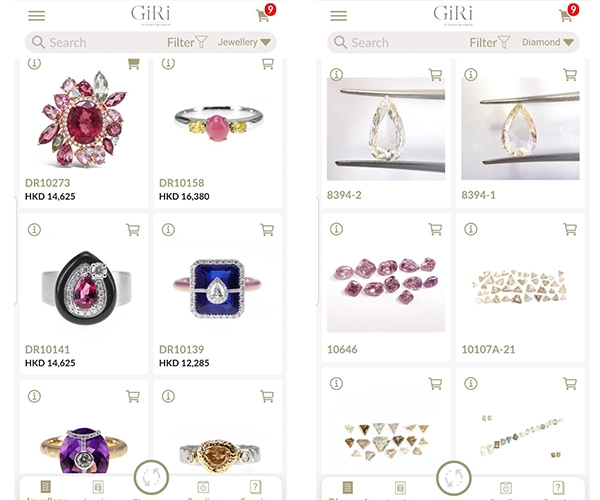Screen dimensions: 600x500
Task: Open shopping cart on Jewellery screen
Action: 265,13
